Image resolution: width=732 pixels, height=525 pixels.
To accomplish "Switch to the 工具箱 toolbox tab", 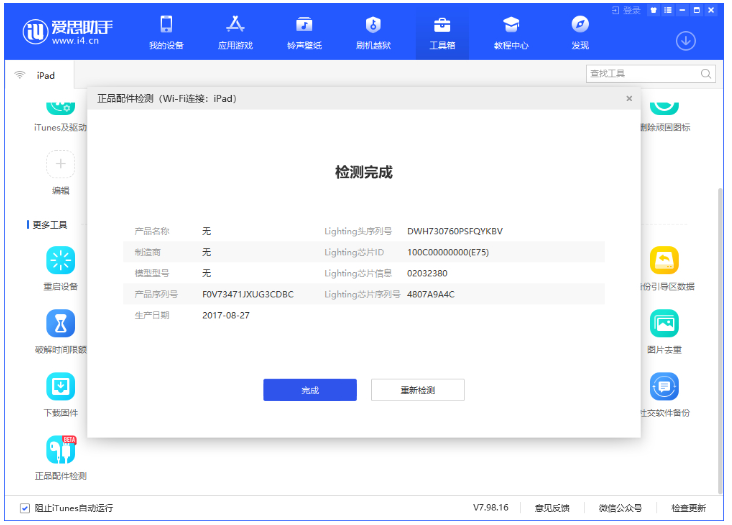I will [442, 32].
